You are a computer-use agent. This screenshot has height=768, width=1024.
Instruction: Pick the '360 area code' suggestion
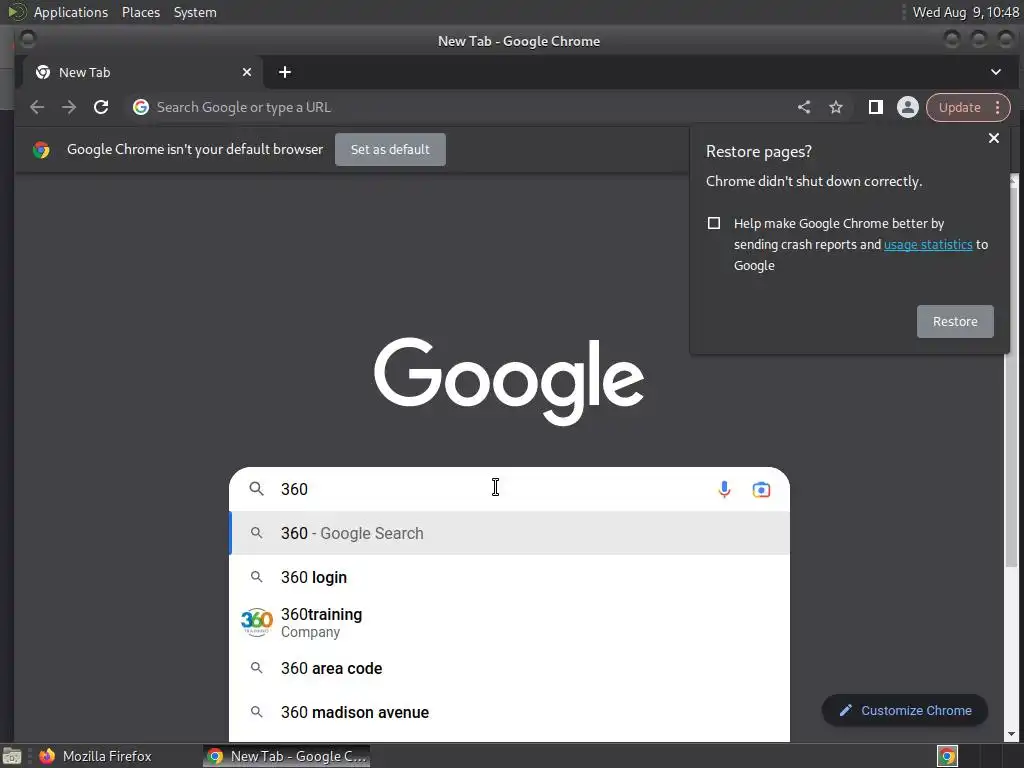pyautogui.click(x=509, y=668)
